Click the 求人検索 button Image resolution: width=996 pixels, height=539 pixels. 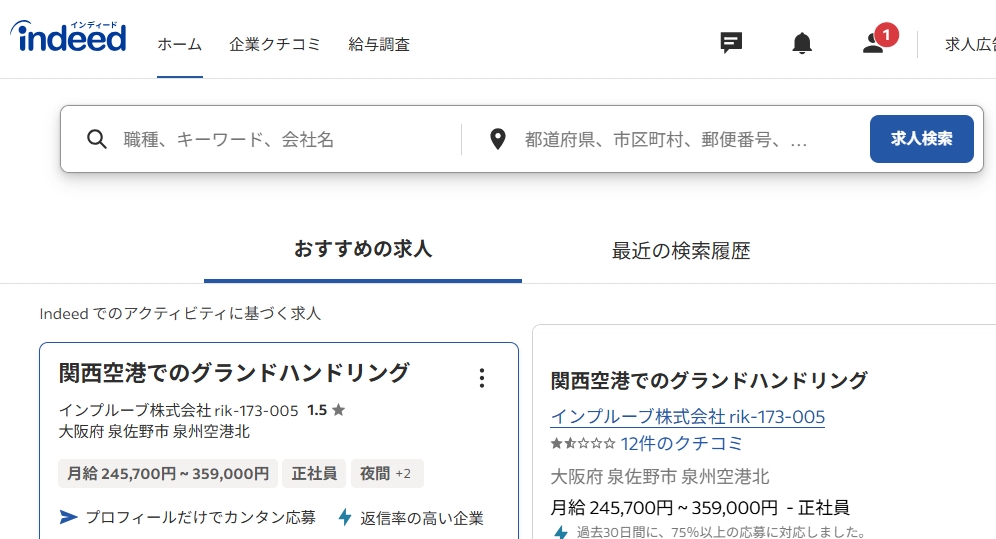(x=922, y=139)
